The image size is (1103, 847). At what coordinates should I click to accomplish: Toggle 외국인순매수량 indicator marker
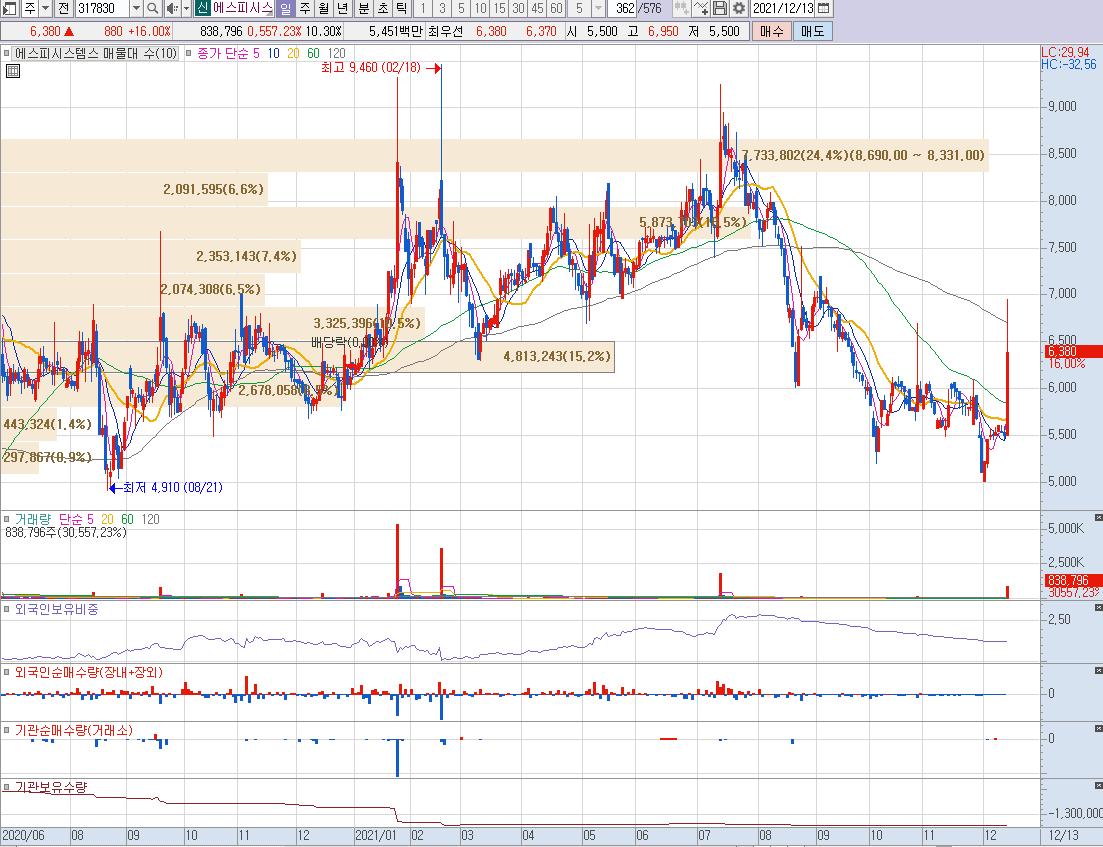(x=6, y=673)
